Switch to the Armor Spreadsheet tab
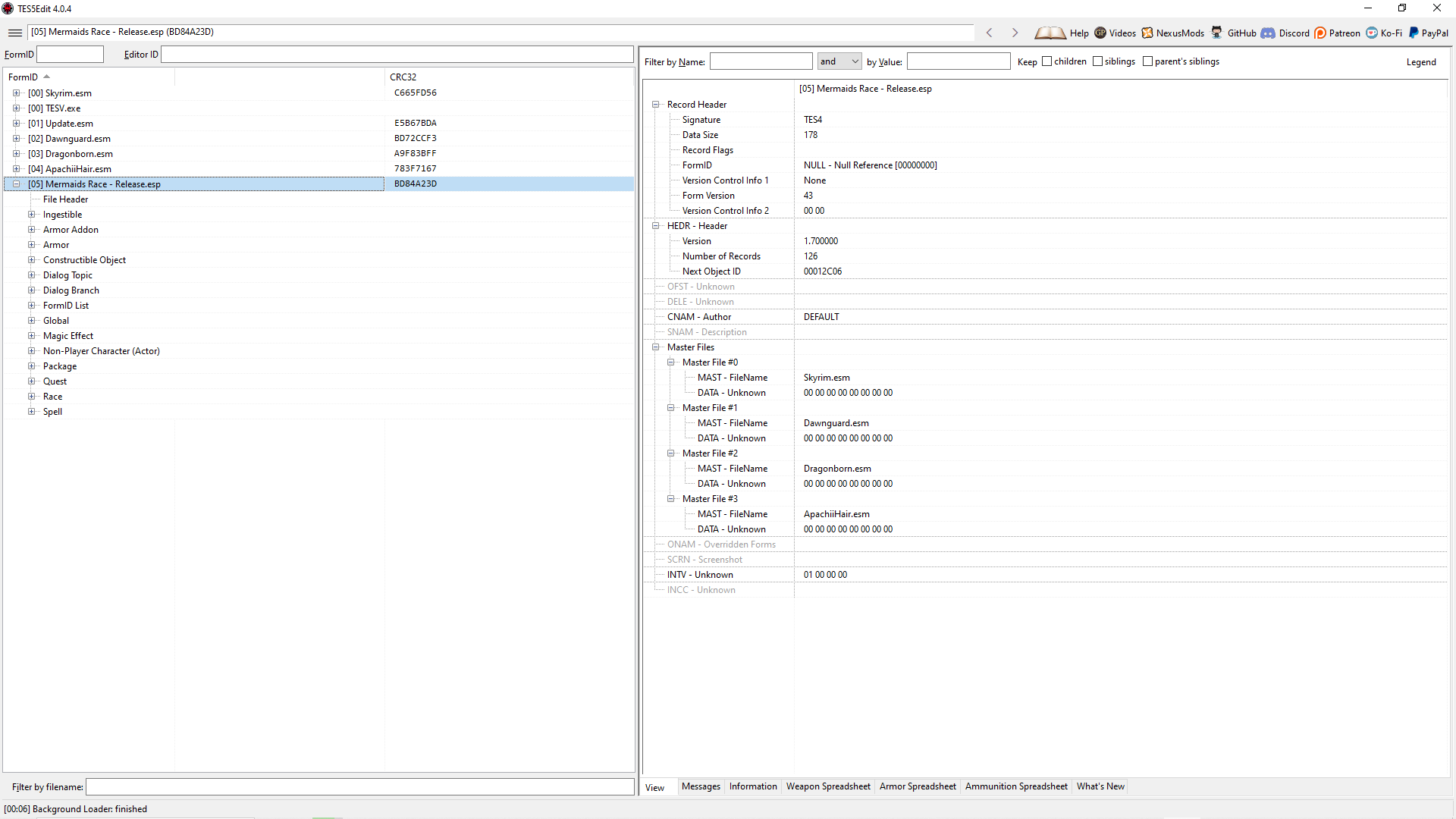The image size is (1456, 819). [918, 786]
